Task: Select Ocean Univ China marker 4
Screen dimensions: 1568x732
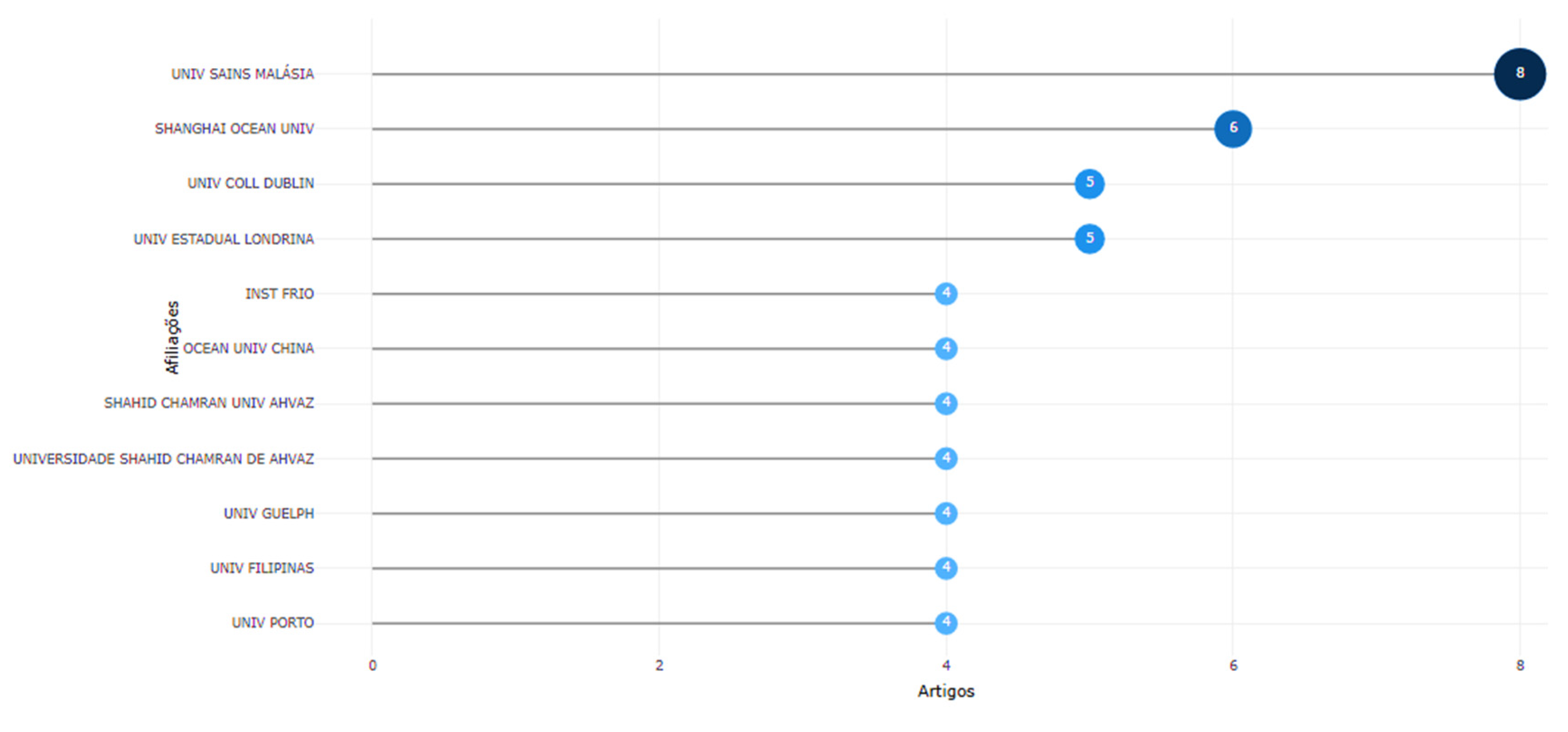Action: [946, 348]
